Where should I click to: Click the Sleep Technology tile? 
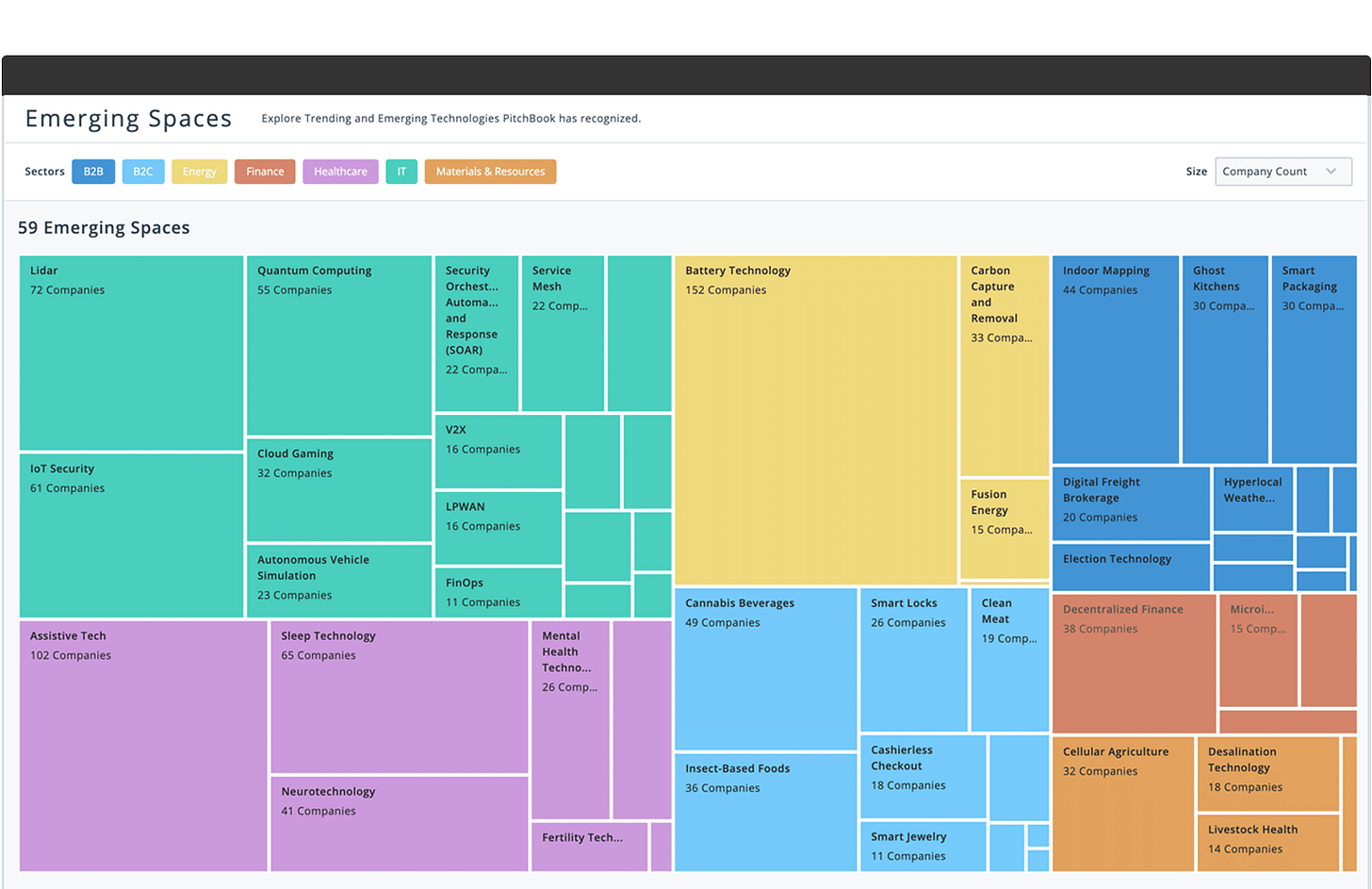(399, 697)
